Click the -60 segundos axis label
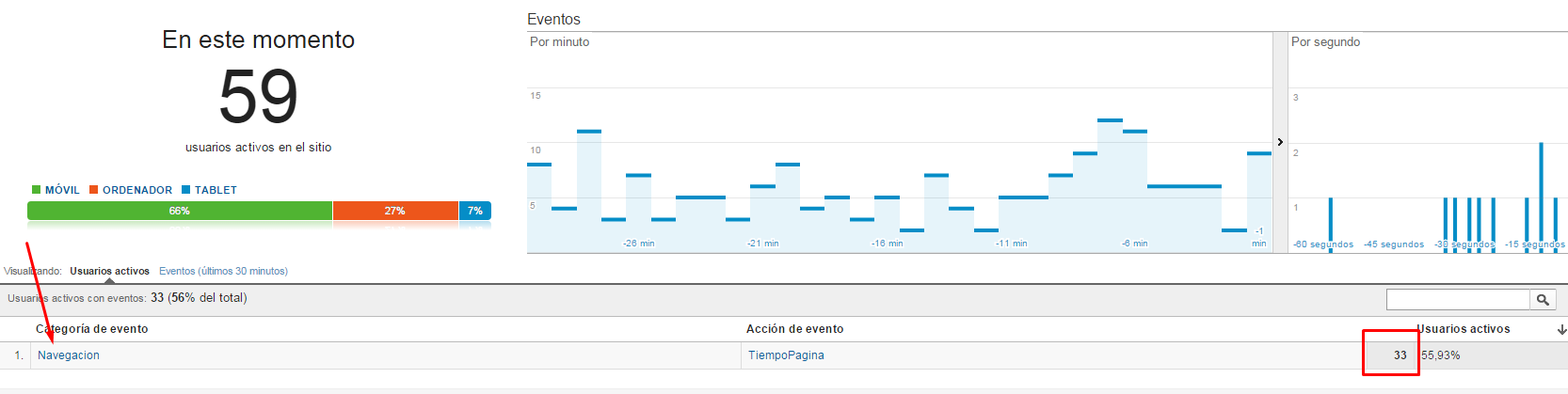1568x394 pixels. point(1323,244)
